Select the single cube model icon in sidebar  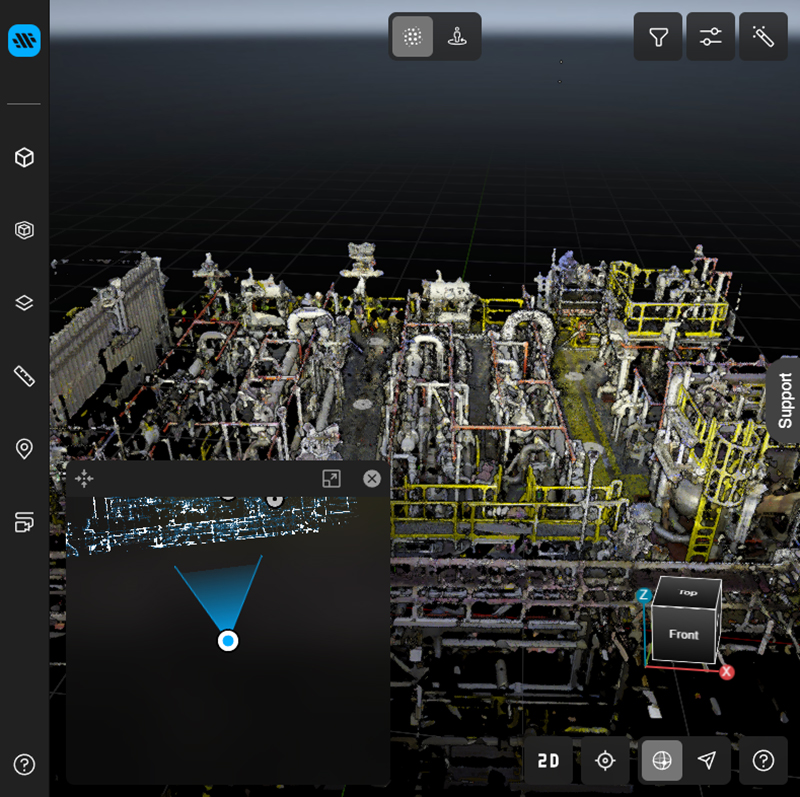24,158
